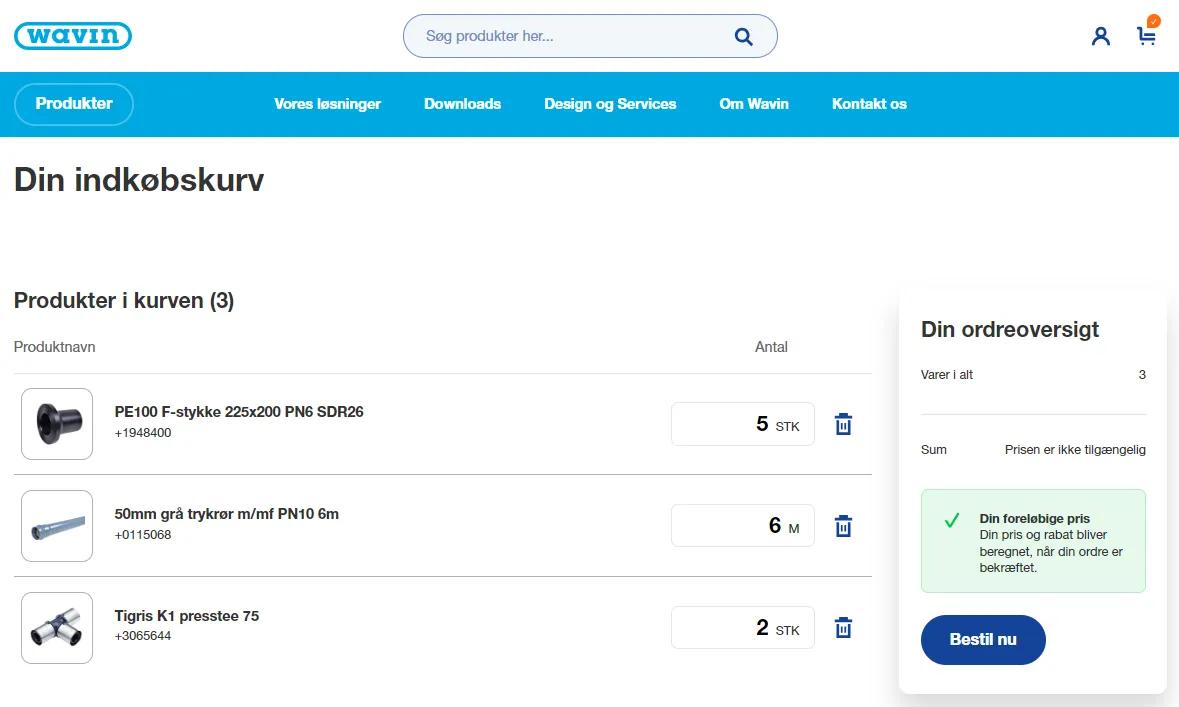Viewport: 1179px width, 707px height.
Task: Delete Tigris K1 presstee with trash icon
Action: coord(843,627)
